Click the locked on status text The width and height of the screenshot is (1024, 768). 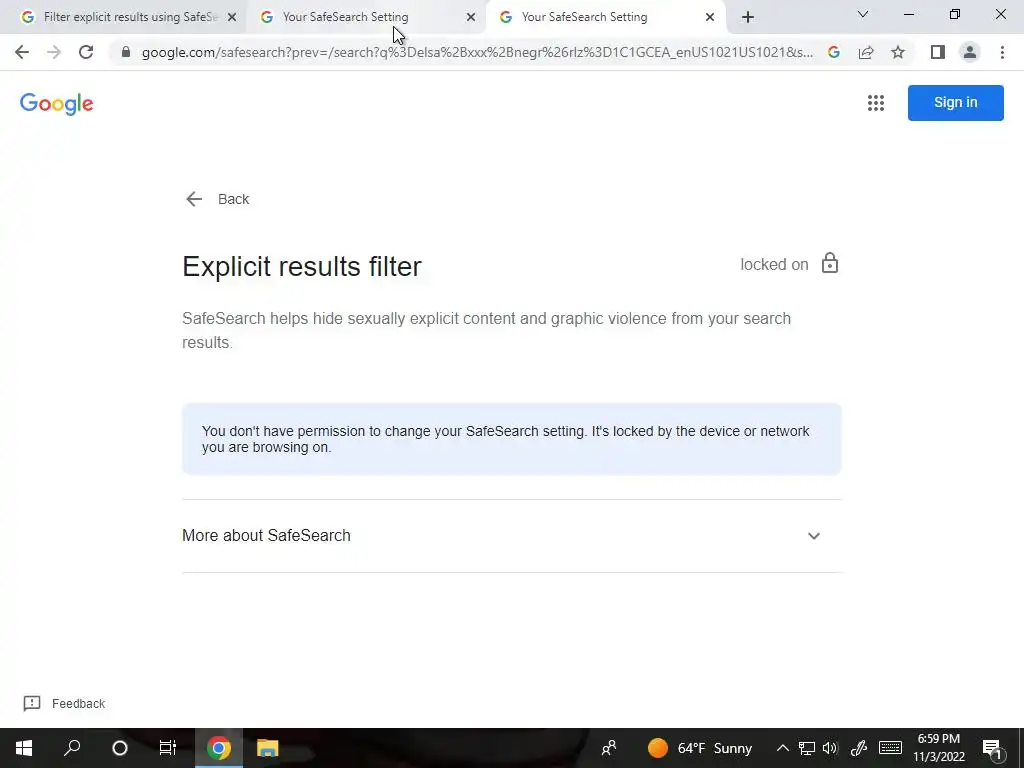774,264
